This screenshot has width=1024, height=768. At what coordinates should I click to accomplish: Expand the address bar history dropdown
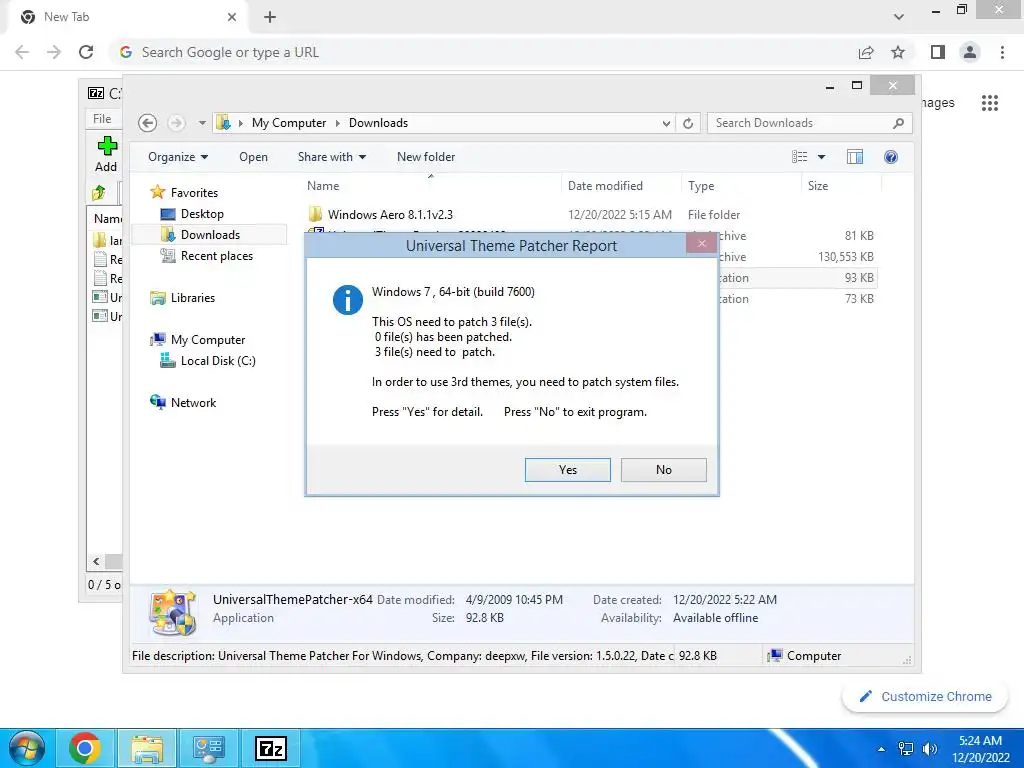click(x=666, y=123)
